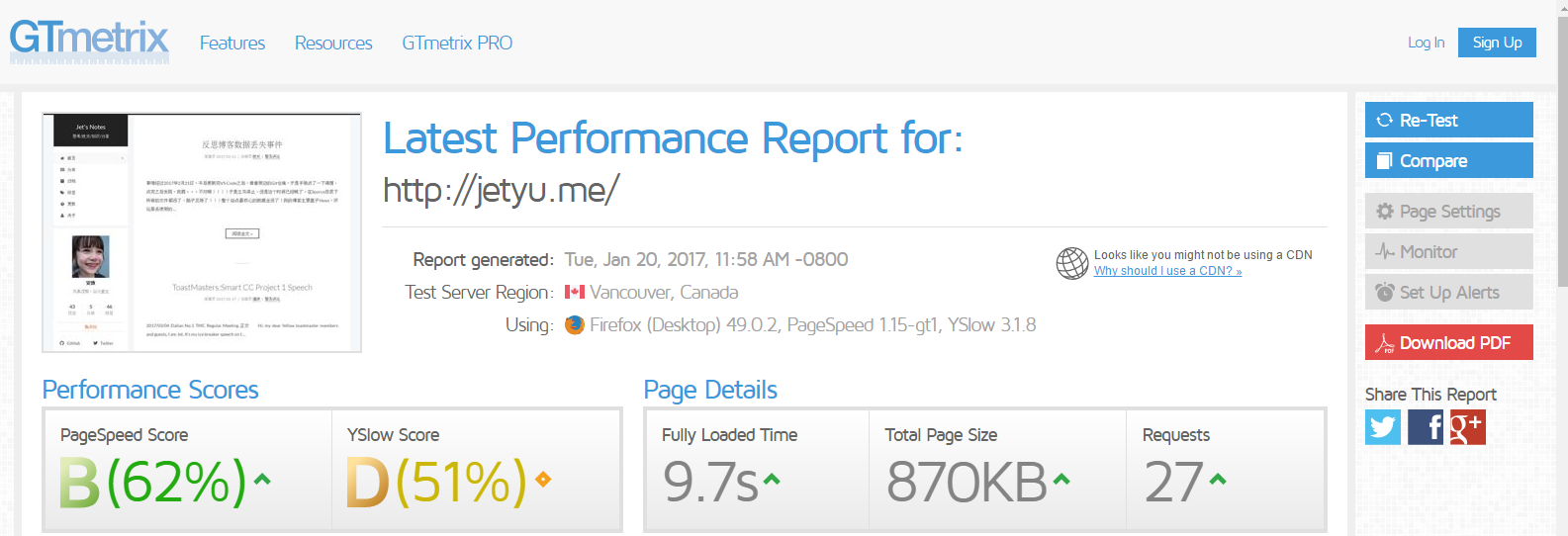Click the GTmetrix logo

pyautogui.click(x=89, y=42)
